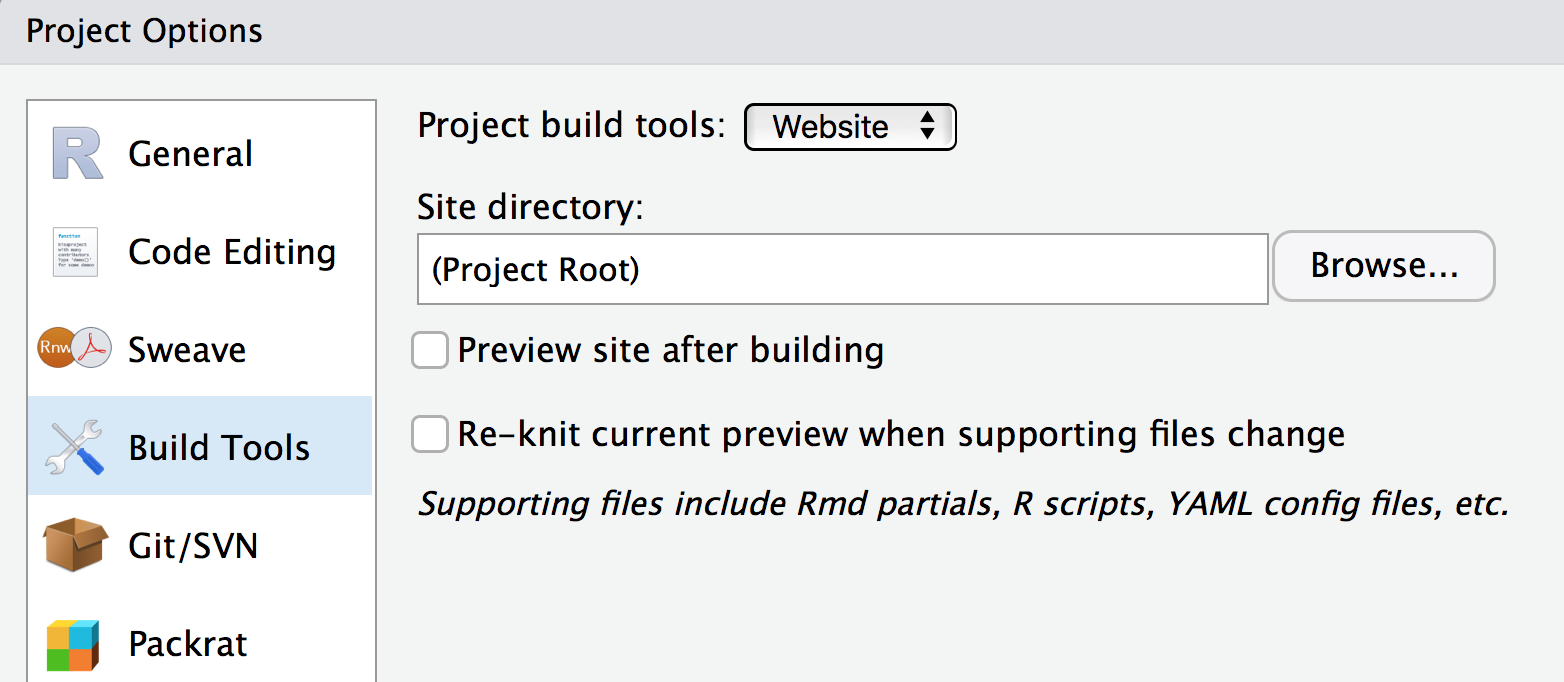Image resolution: width=1564 pixels, height=682 pixels.
Task: Click the Packrat colored cubes icon
Action: [x=73, y=645]
